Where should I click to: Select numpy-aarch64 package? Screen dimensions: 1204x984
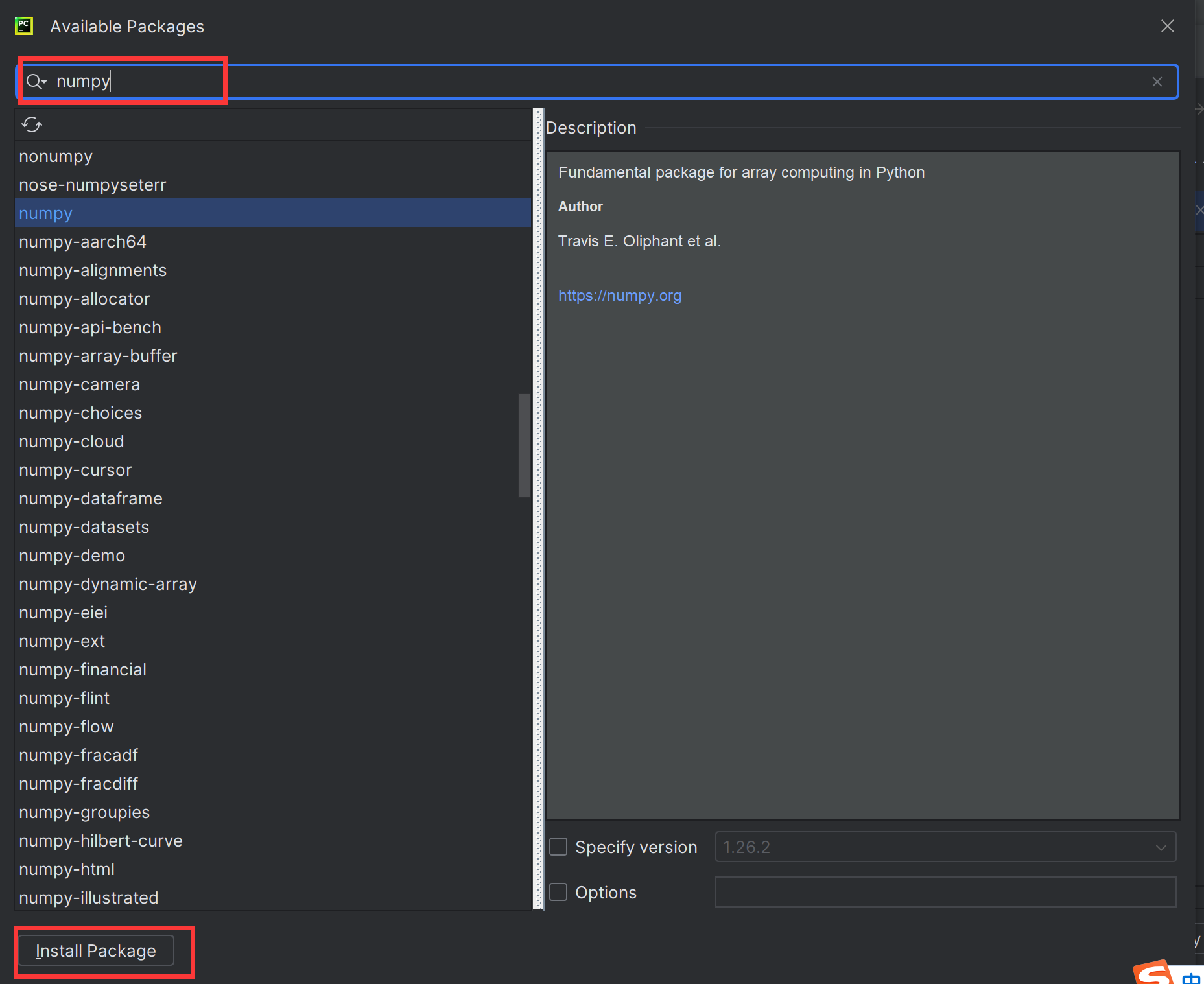(x=273, y=242)
